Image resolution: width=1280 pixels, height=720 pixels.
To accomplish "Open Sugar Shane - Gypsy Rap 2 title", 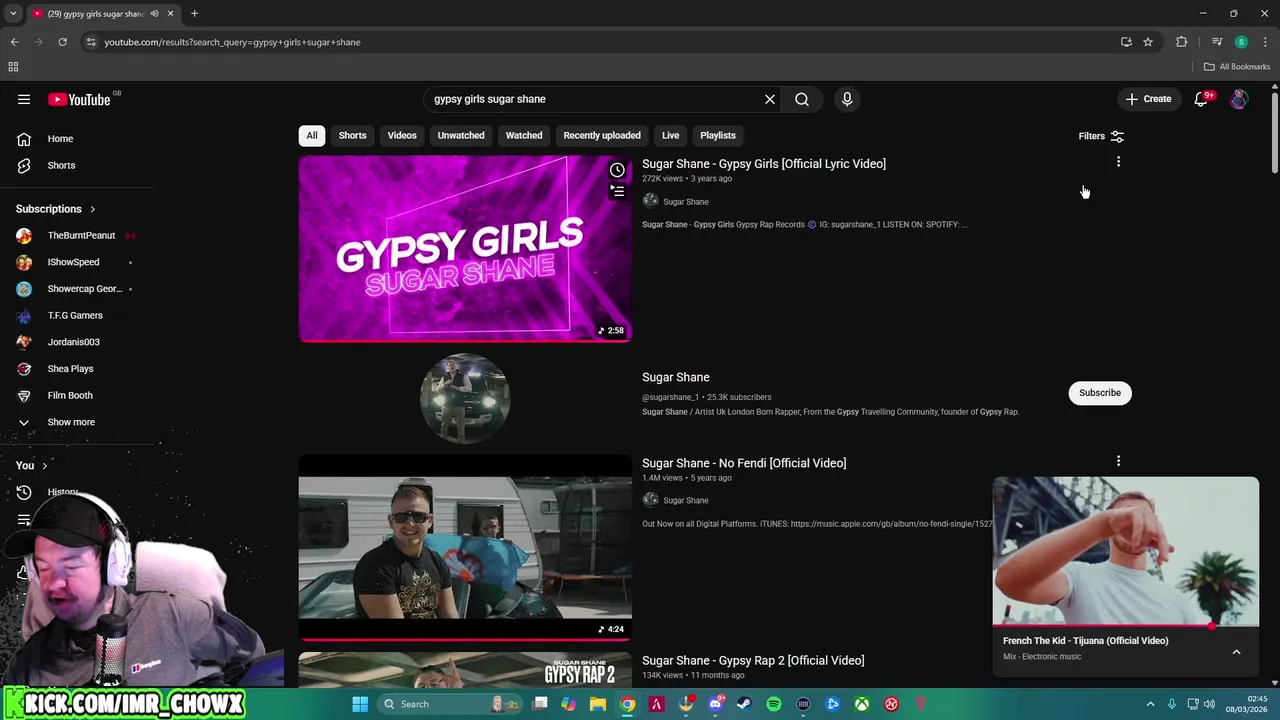I will 753,660.
